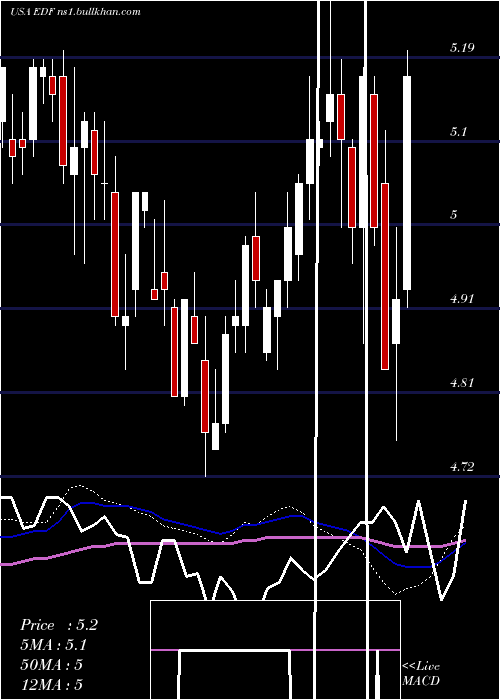Click the 'USA EDF ns1.bullkhan.com' chart title

point(75,12)
